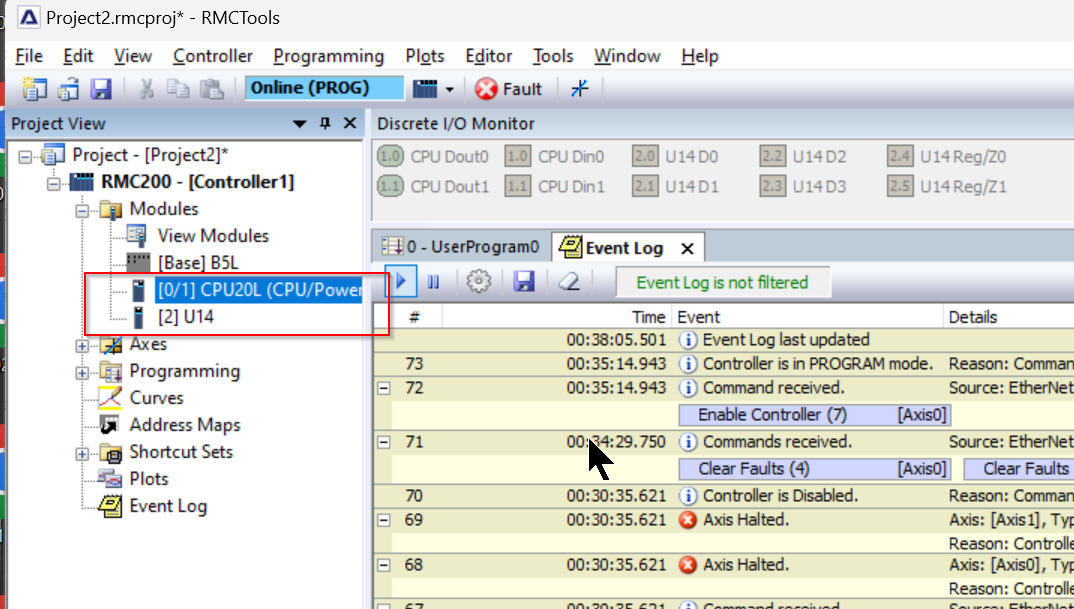This screenshot has width=1074, height=609.
Task: Click the U14 Reg/Z0 indicator 2.4
Action: pos(900,156)
